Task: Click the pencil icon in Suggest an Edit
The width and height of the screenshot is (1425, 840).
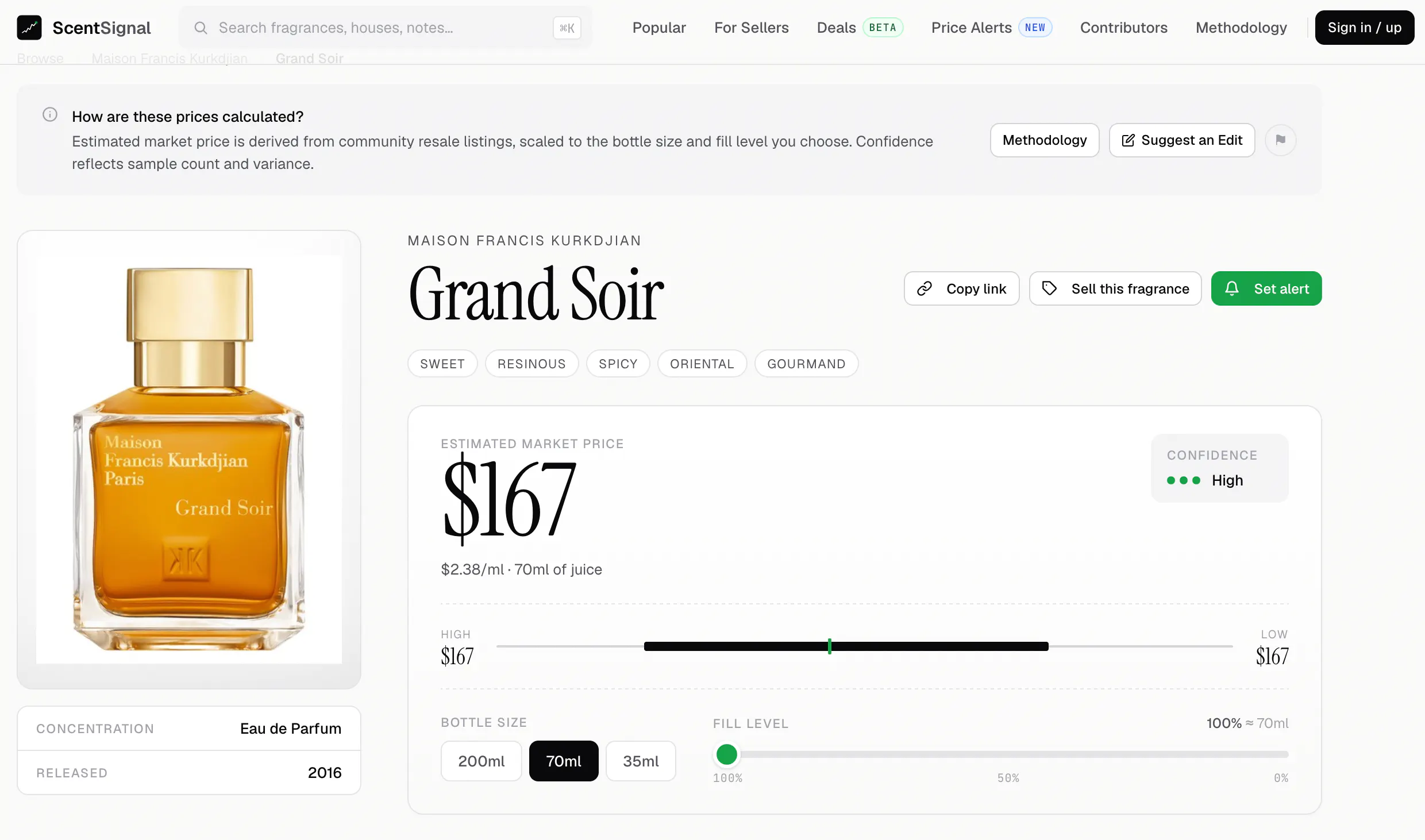Action: 1128,140
